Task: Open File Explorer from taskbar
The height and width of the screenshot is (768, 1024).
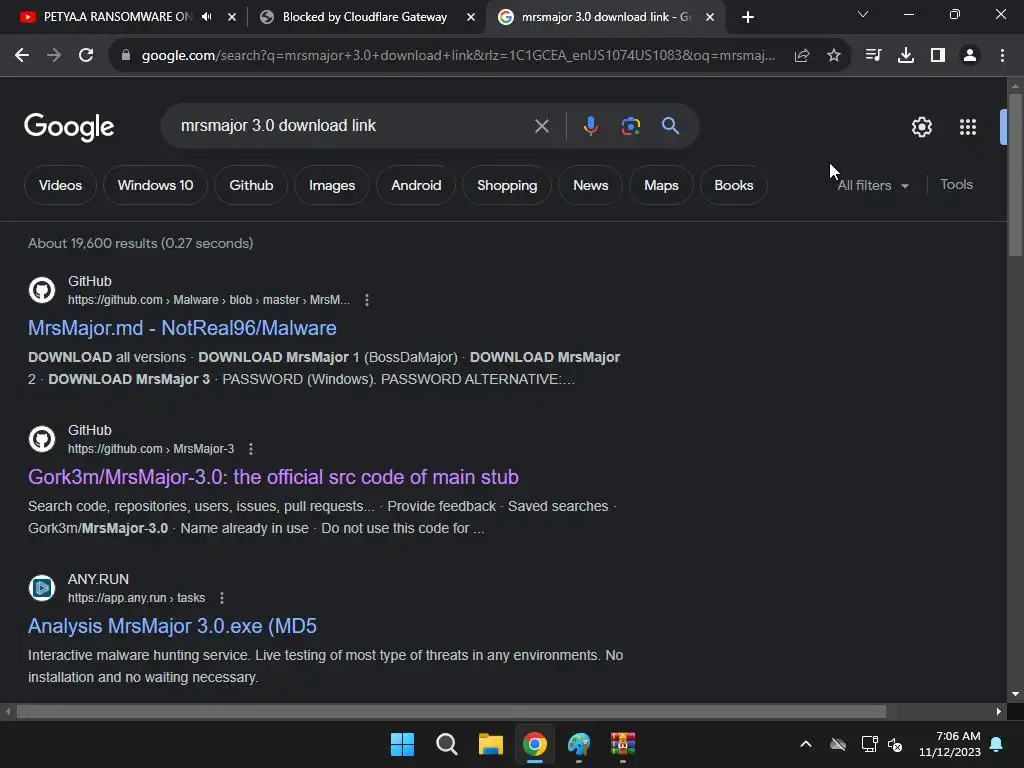Action: [490, 744]
